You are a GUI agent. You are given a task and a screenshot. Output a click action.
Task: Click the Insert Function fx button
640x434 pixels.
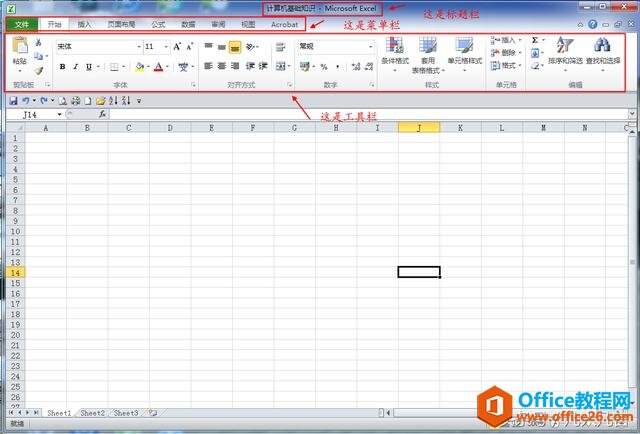pos(102,115)
